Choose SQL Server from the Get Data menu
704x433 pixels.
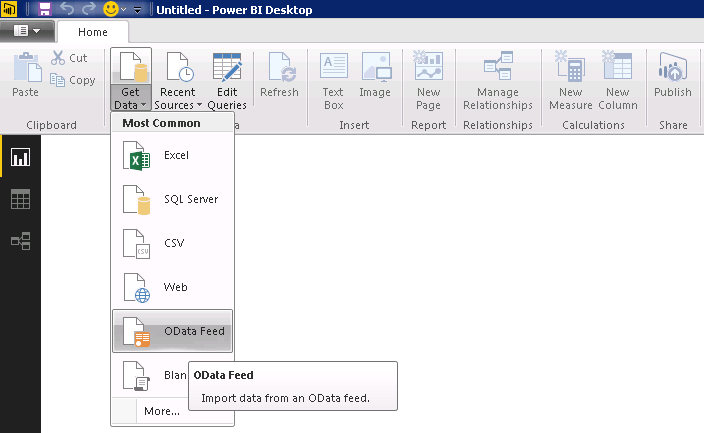[172, 199]
